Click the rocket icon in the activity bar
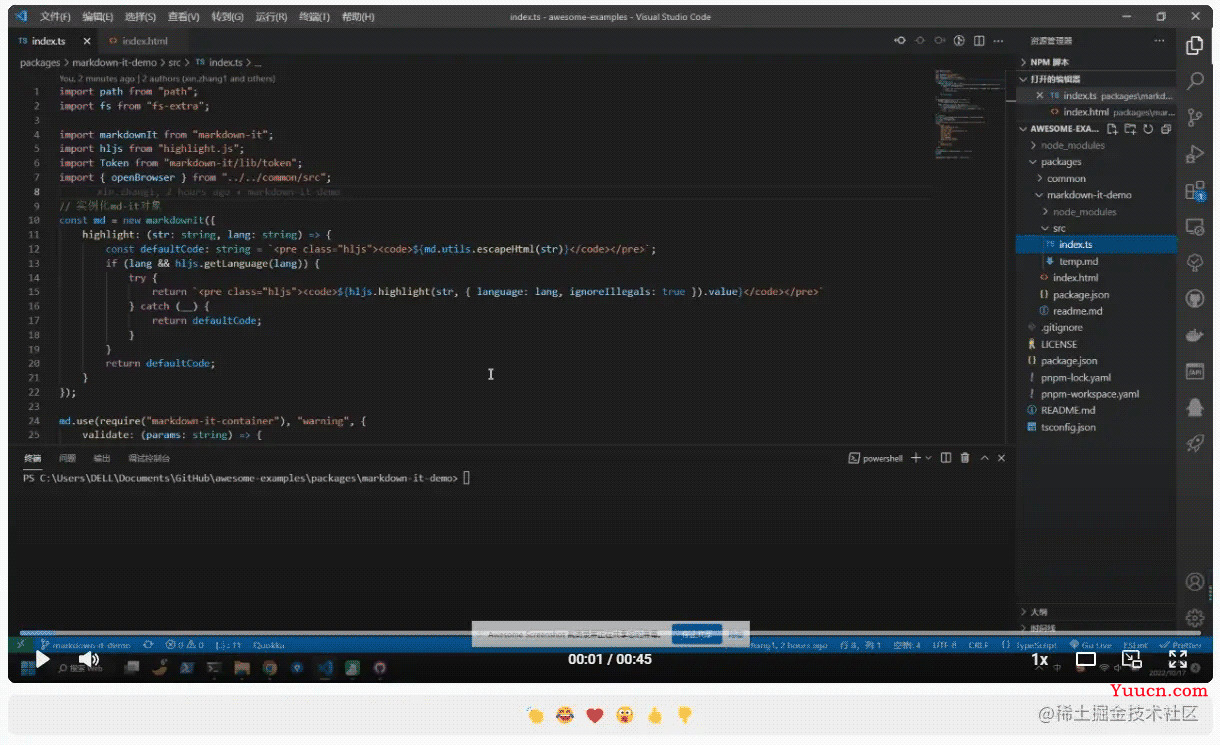The height and width of the screenshot is (745, 1220). 1194,443
